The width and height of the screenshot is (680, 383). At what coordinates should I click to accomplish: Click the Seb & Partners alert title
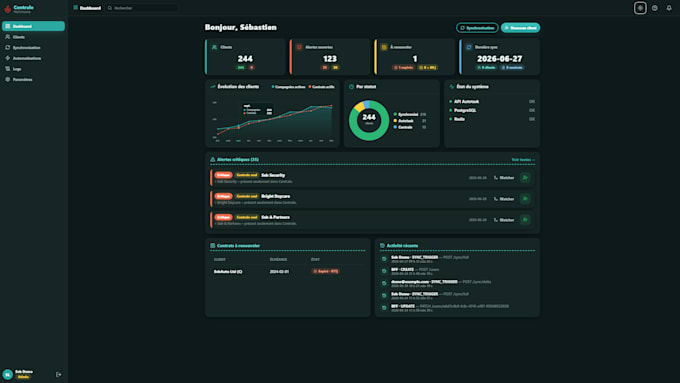[275, 217]
